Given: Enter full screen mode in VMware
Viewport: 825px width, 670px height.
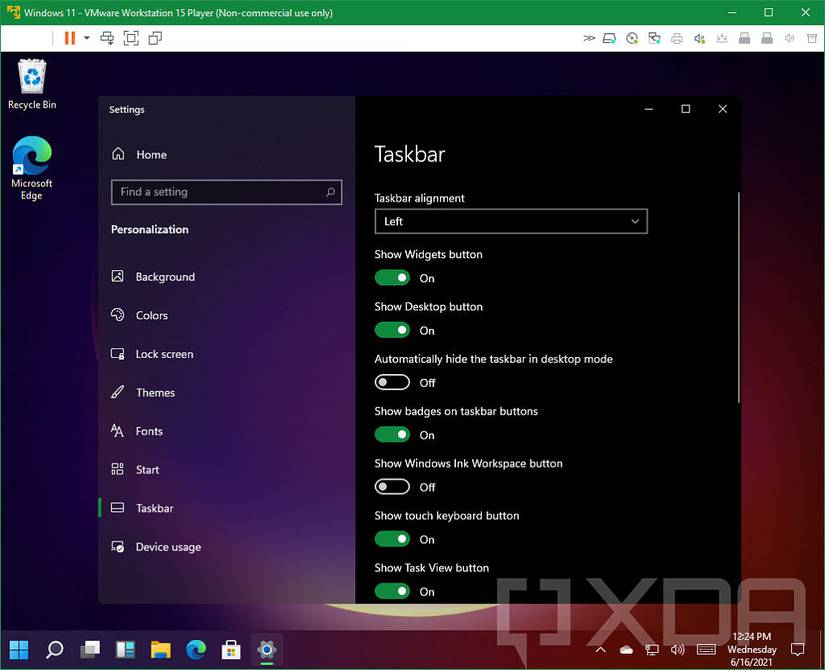Looking at the screenshot, I should point(131,38).
